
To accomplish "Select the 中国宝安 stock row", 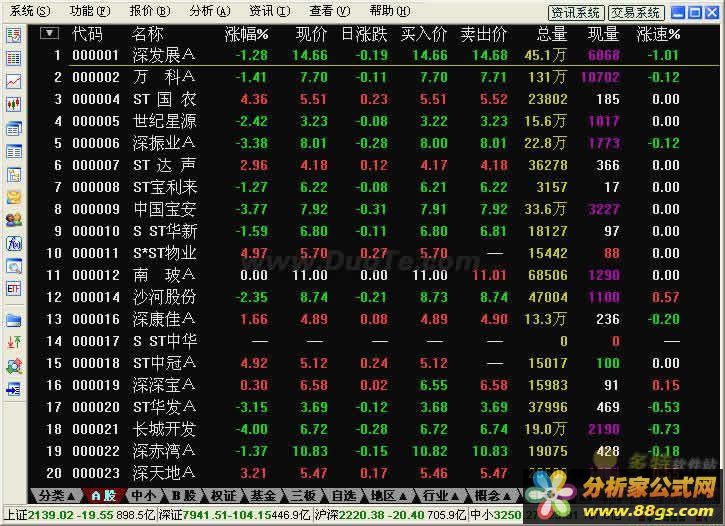I will (375, 209).
